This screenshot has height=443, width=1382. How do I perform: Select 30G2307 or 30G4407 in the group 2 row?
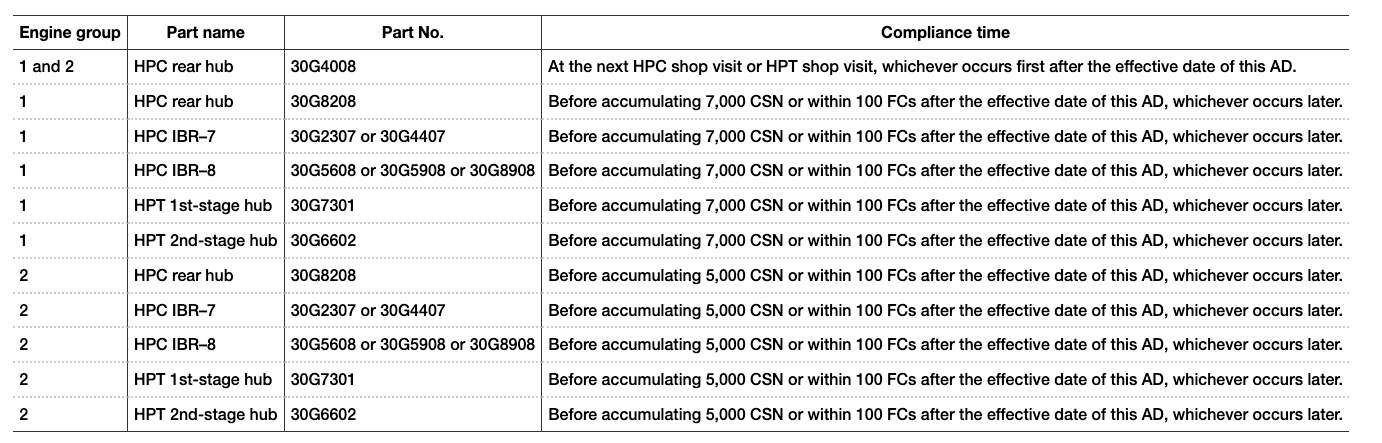tap(367, 310)
